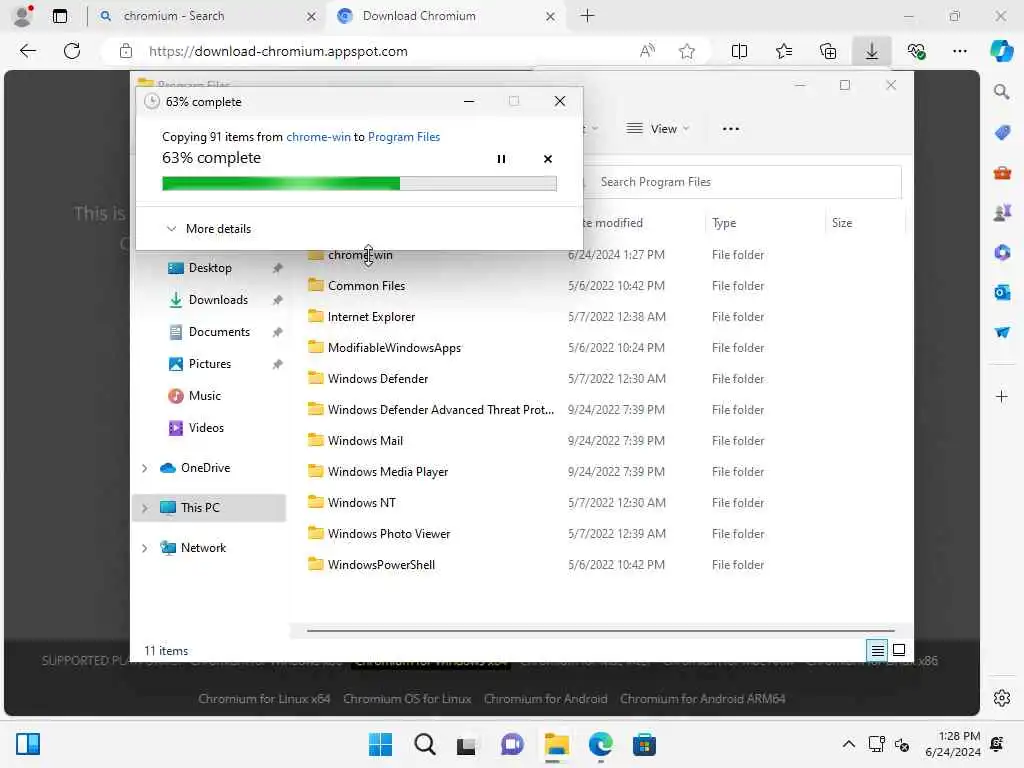Click the Edge address bar URL

[278, 51]
